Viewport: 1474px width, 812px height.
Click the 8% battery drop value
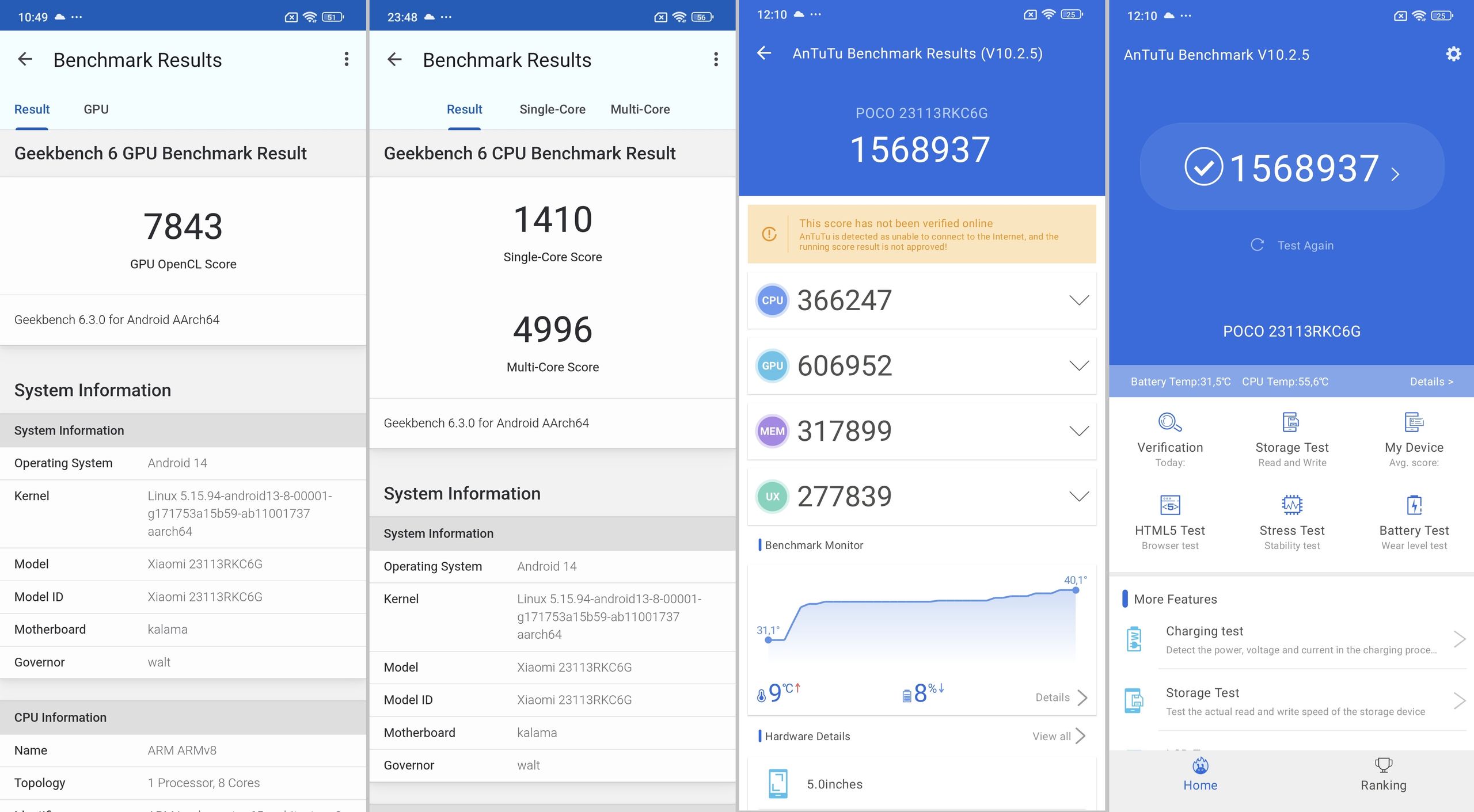tap(924, 692)
